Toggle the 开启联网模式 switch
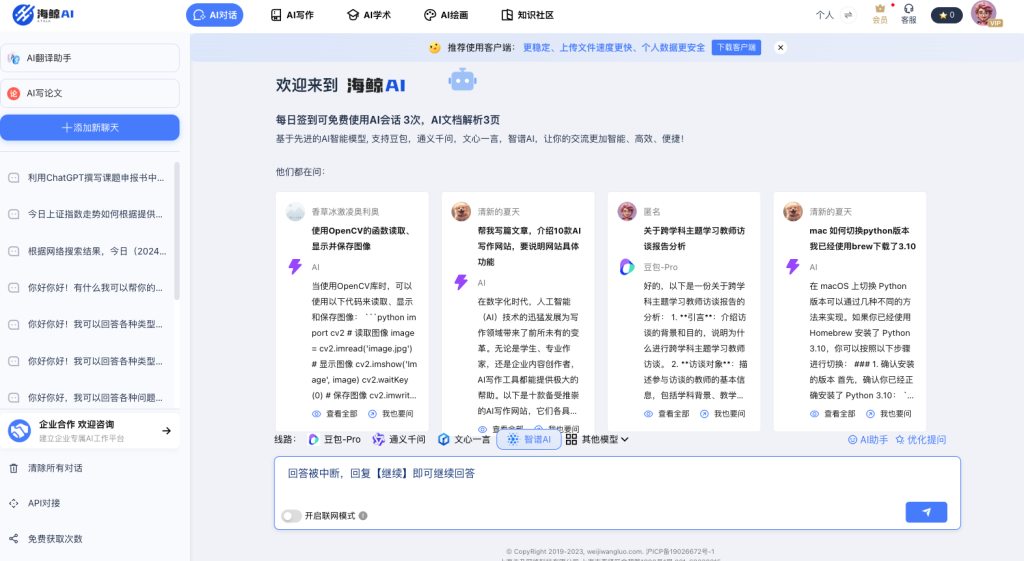 coord(291,516)
